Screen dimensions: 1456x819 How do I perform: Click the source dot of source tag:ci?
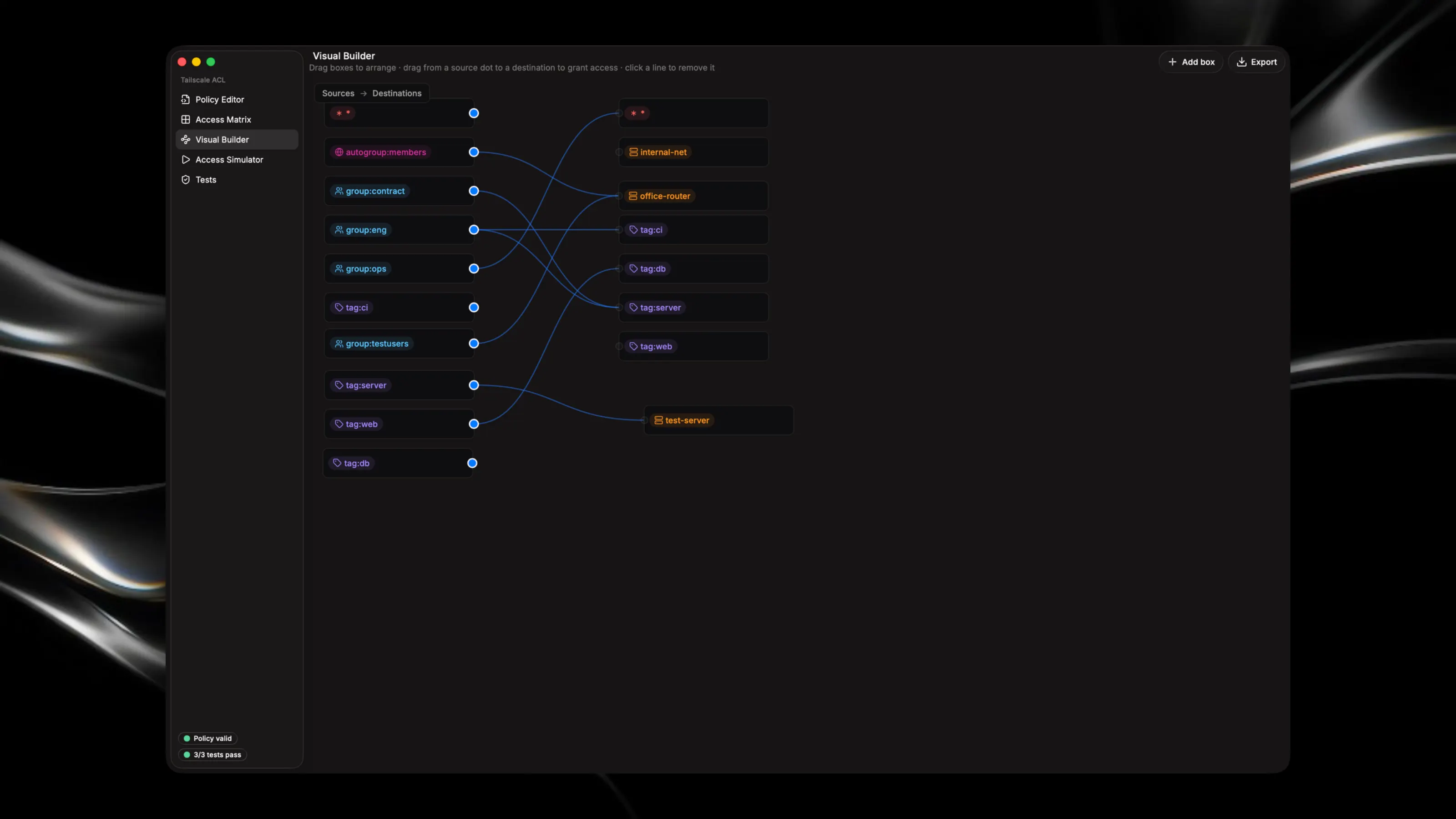point(474,308)
